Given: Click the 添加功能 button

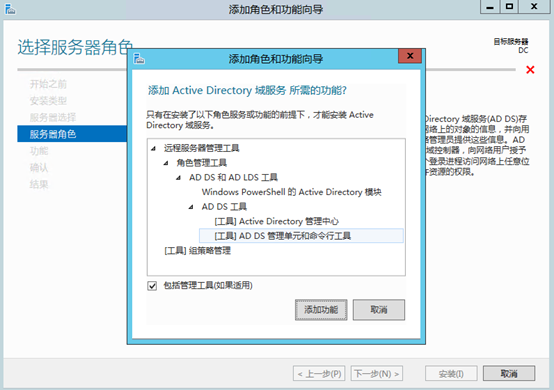Looking at the screenshot, I should point(321,310).
